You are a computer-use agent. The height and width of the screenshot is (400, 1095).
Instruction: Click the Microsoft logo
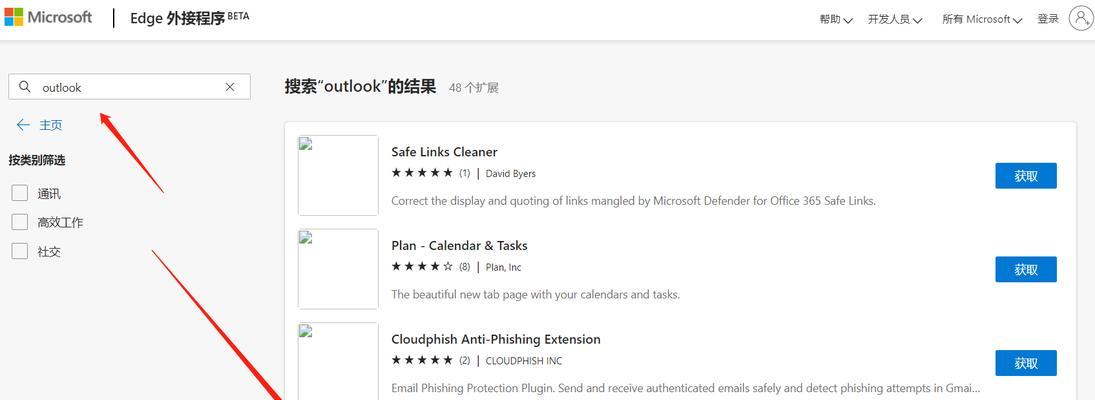point(48,17)
